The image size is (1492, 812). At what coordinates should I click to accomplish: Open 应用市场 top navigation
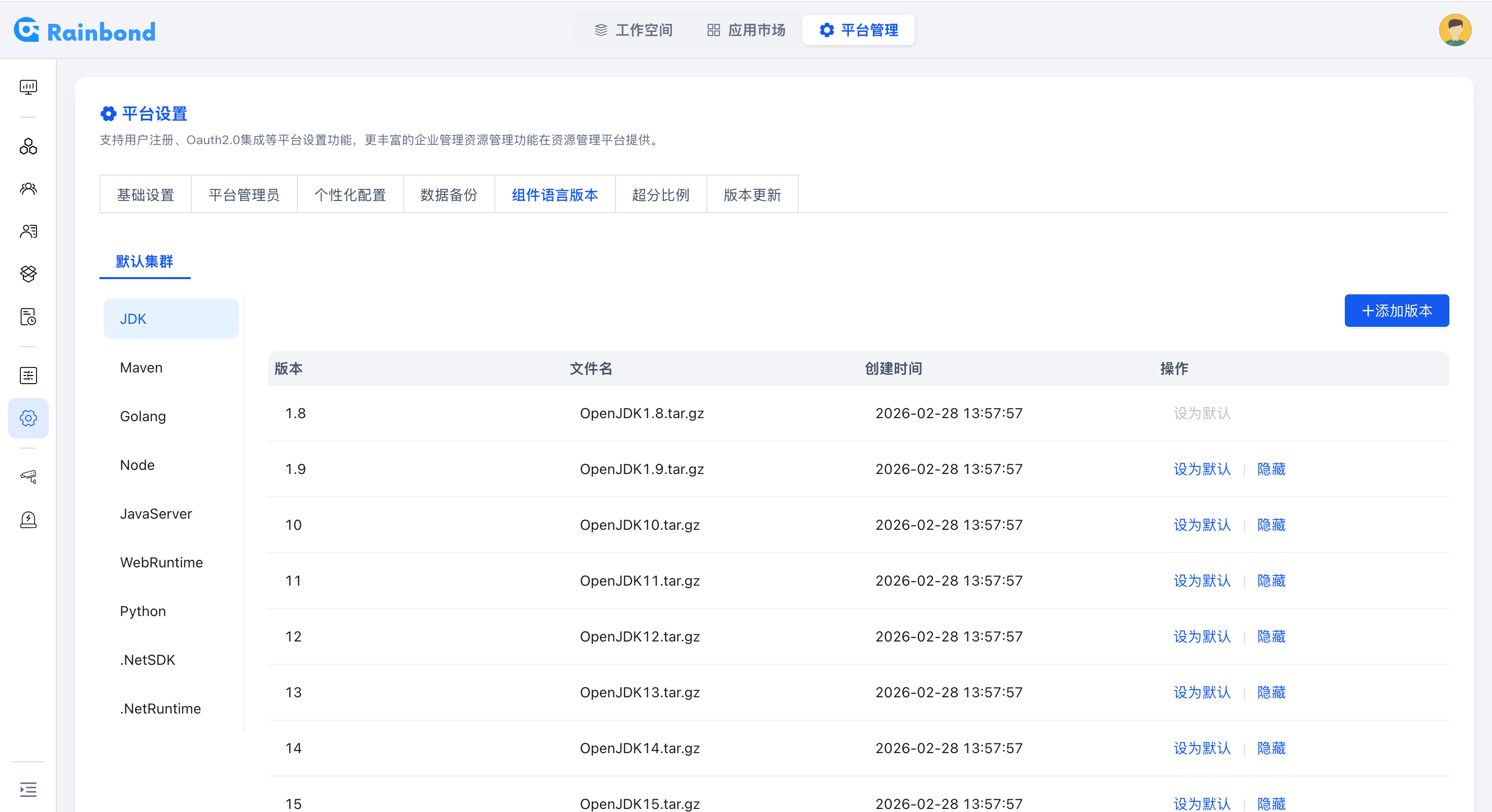[746, 30]
